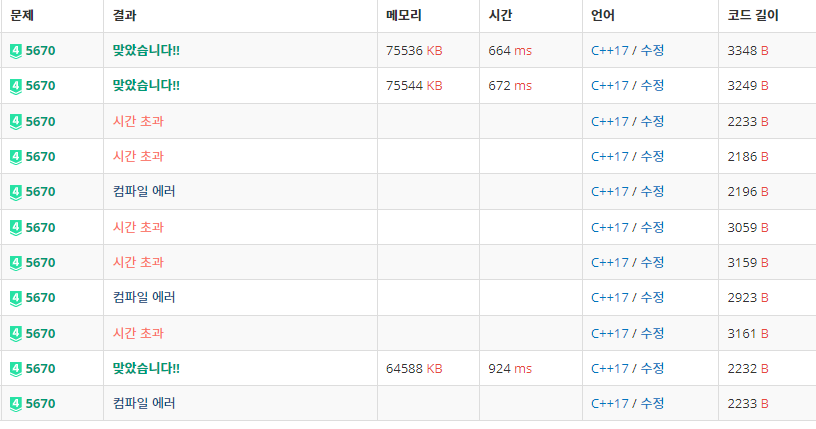Click the 2232 B code length value
This screenshot has width=816, height=429.
pos(748,369)
